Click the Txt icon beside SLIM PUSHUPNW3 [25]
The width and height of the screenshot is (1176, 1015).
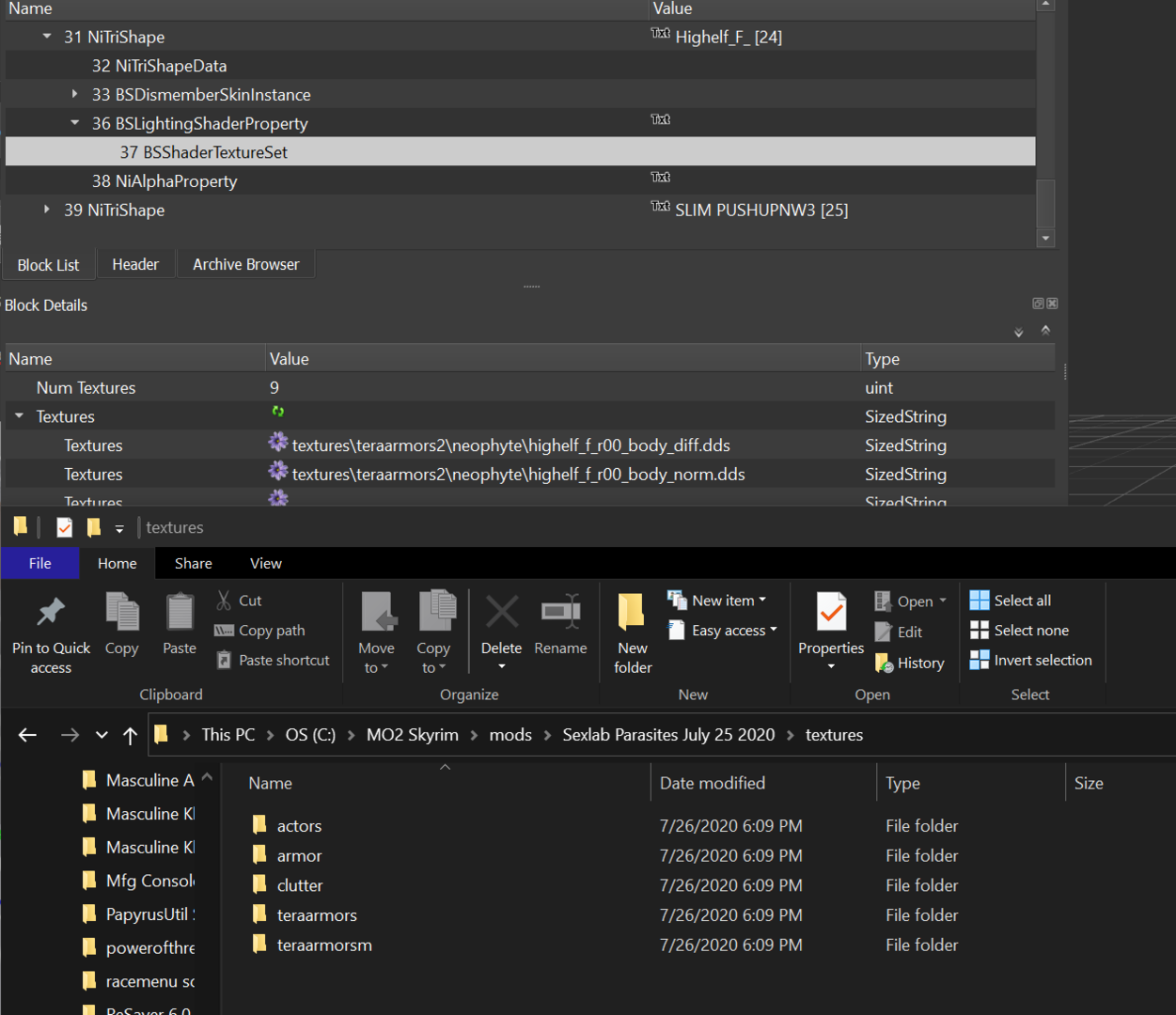click(x=660, y=206)
